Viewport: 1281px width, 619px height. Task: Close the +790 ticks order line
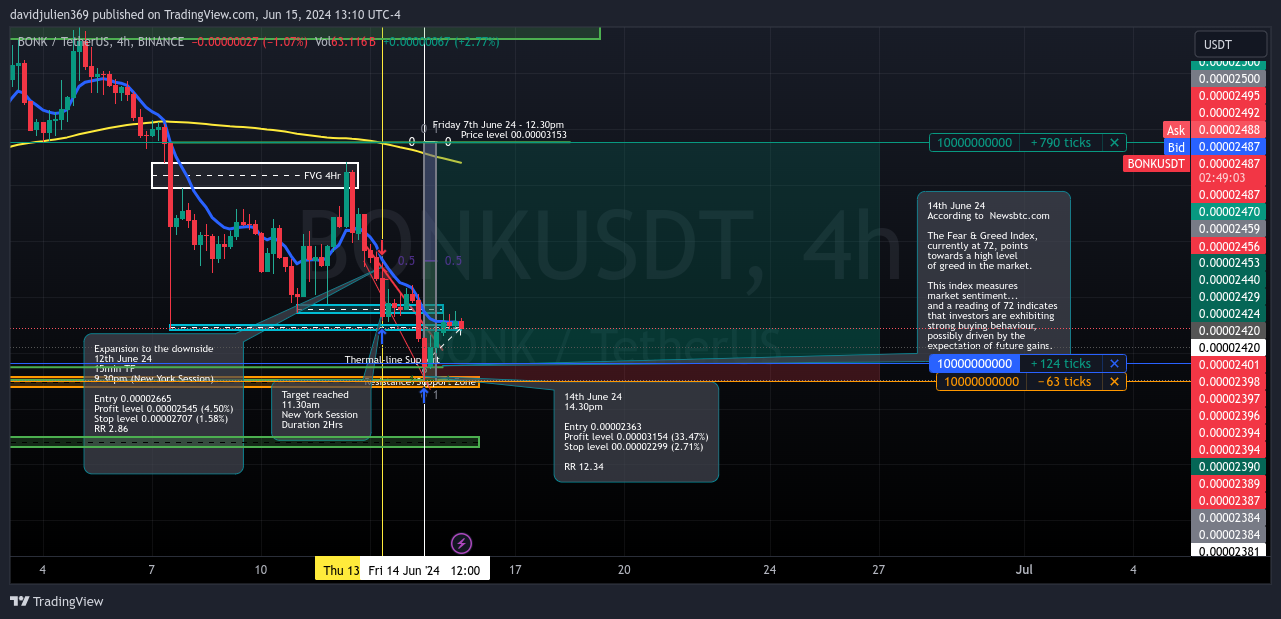point(1114,143)
